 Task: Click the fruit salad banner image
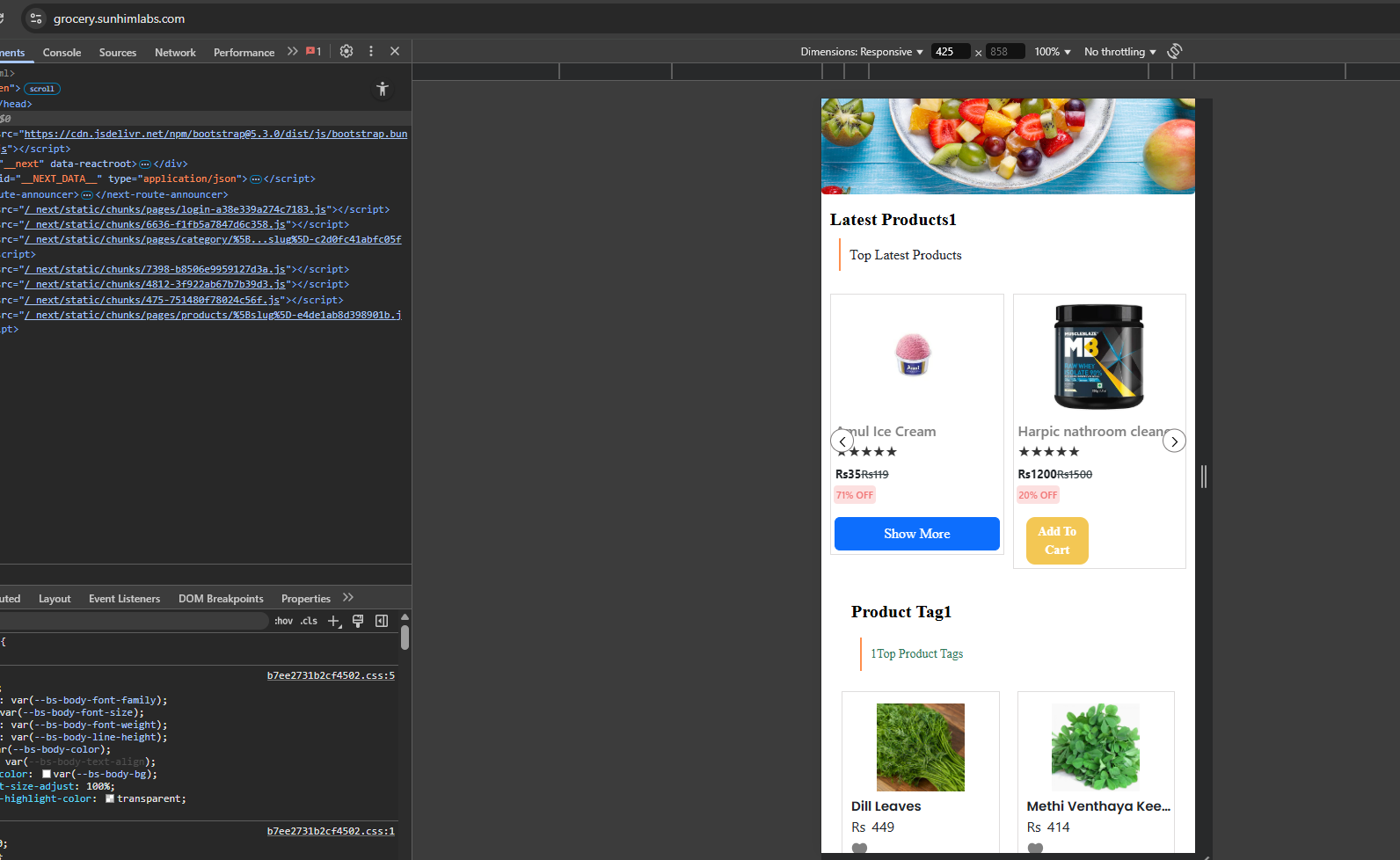(1008, 146)
